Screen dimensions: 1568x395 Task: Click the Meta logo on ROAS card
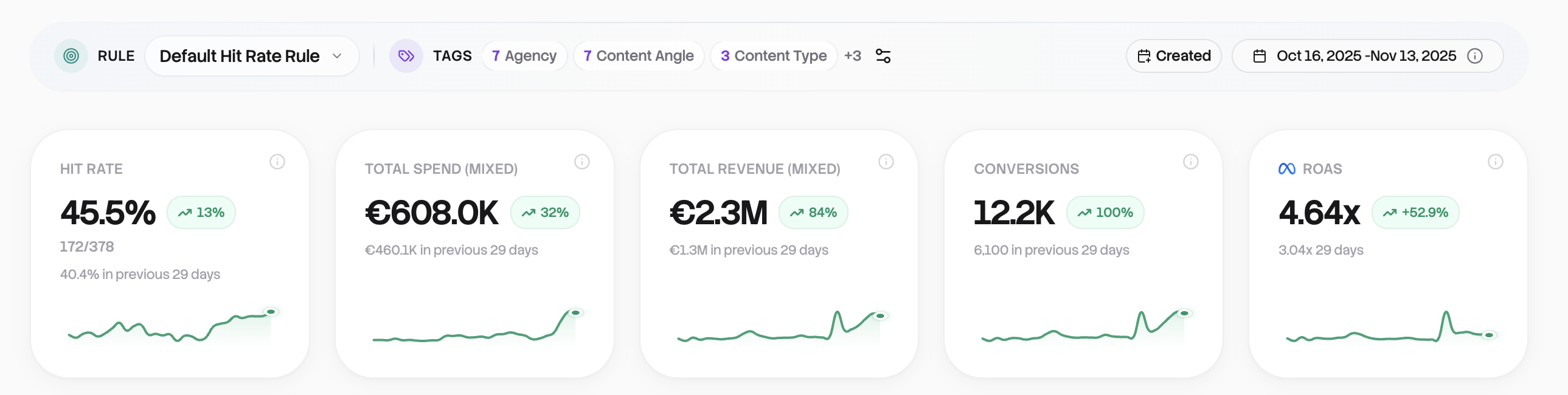1287,169
